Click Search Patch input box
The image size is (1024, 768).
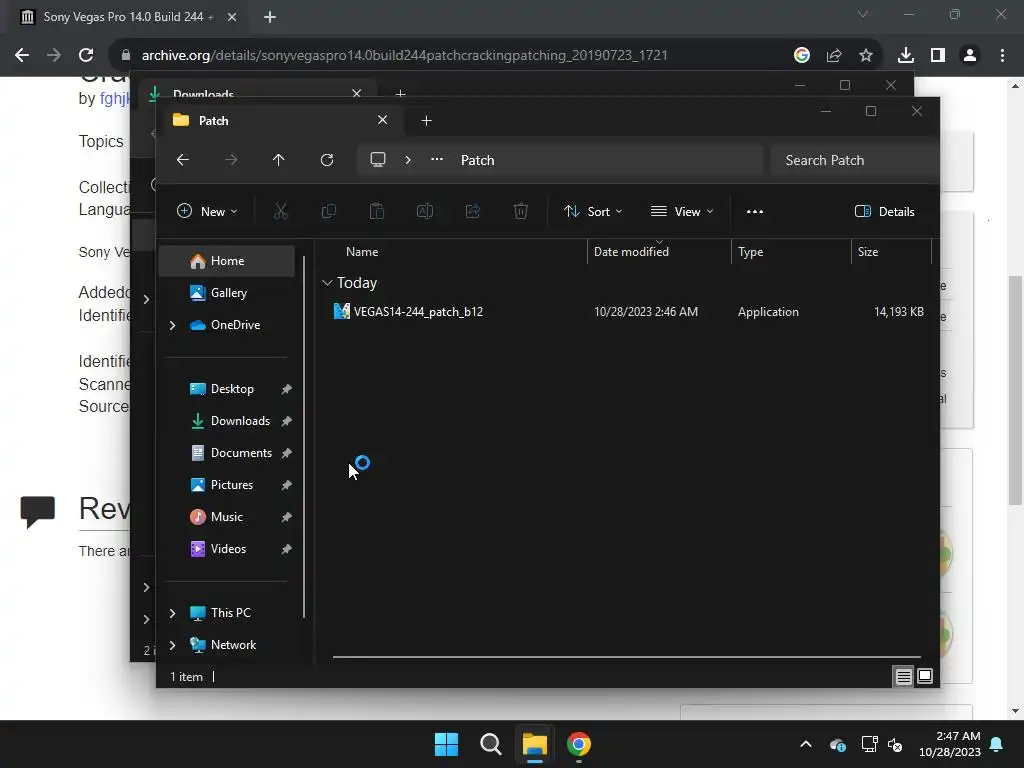coord(854,160)
